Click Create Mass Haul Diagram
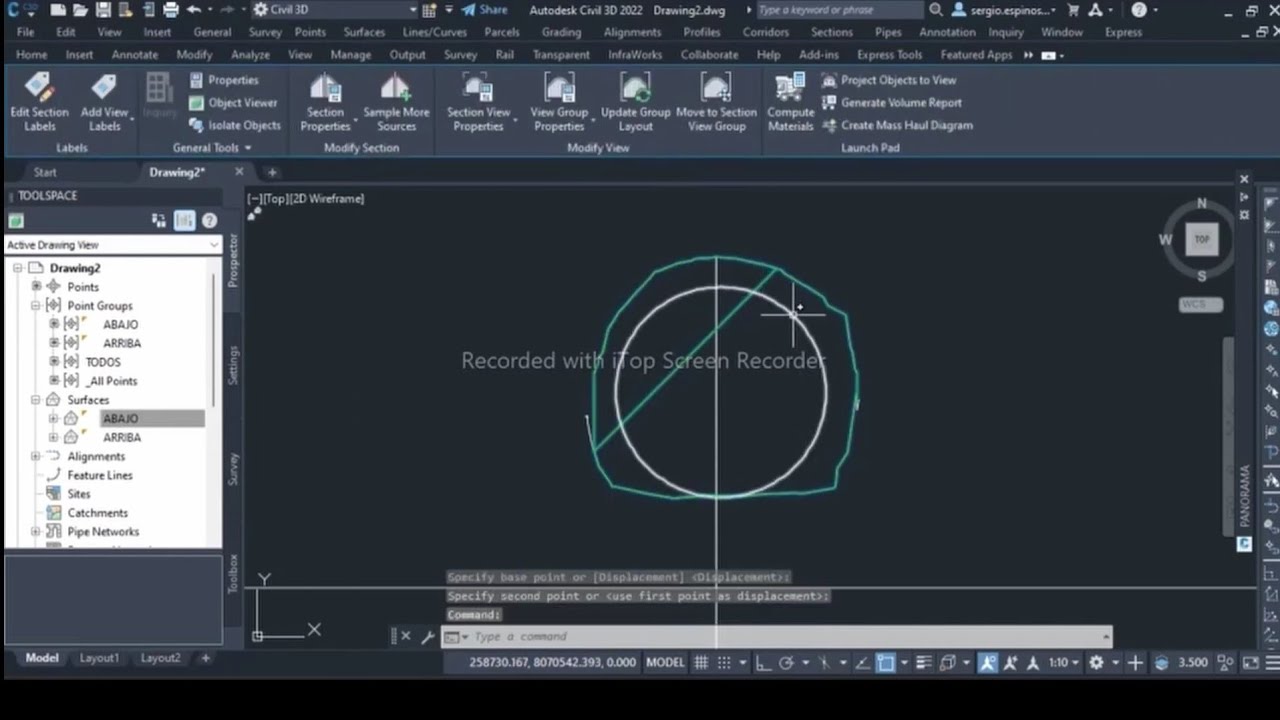Viewport: 1280px width, 720px height. pos(896,125)
